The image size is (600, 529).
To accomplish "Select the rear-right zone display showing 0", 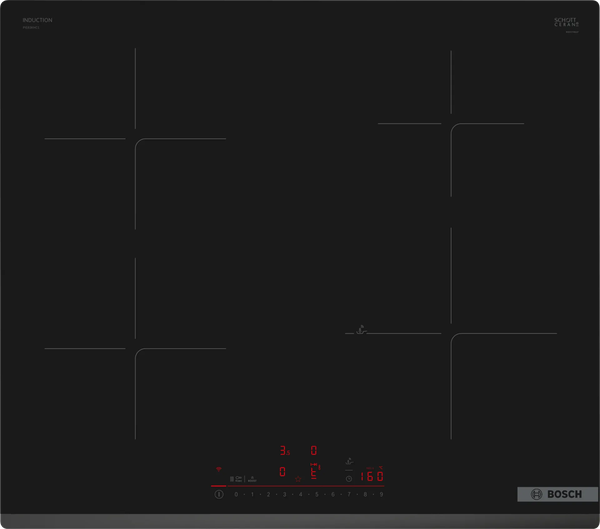I will 314,451.
